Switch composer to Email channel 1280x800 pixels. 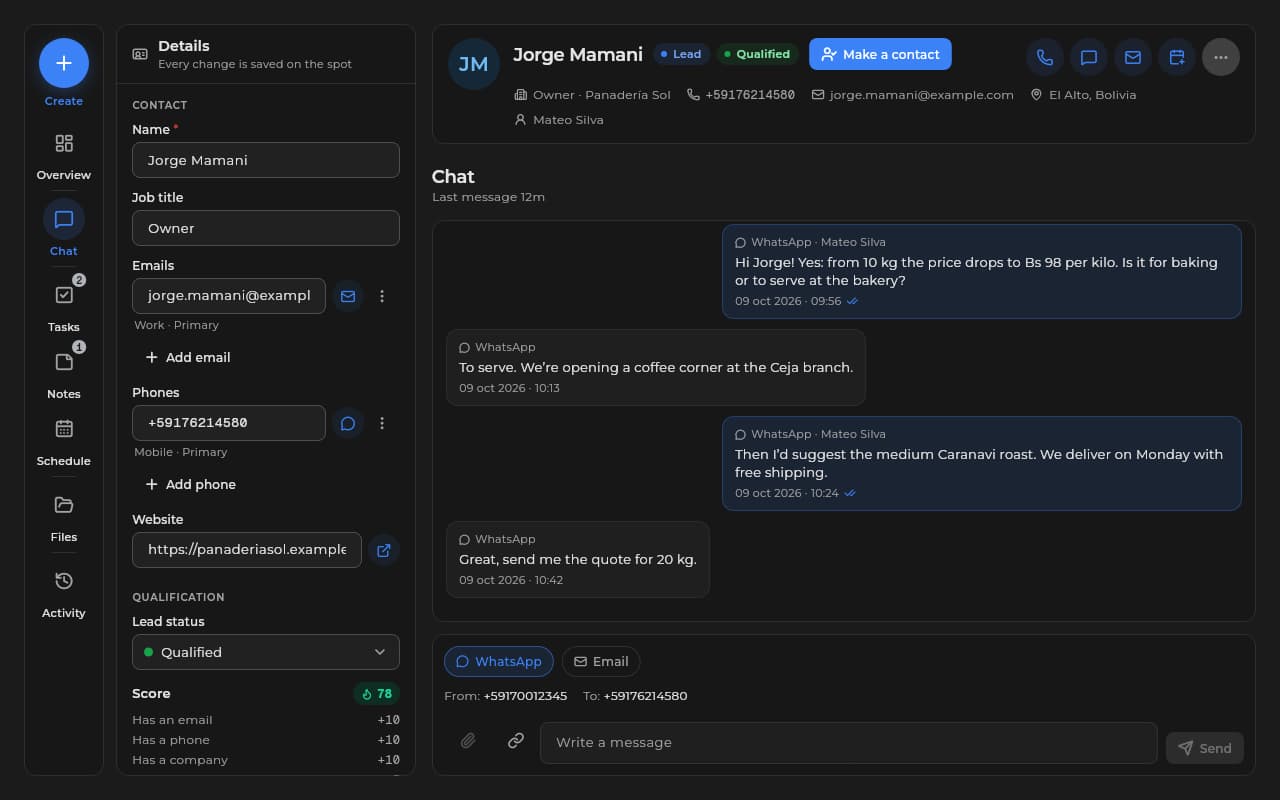601,661
